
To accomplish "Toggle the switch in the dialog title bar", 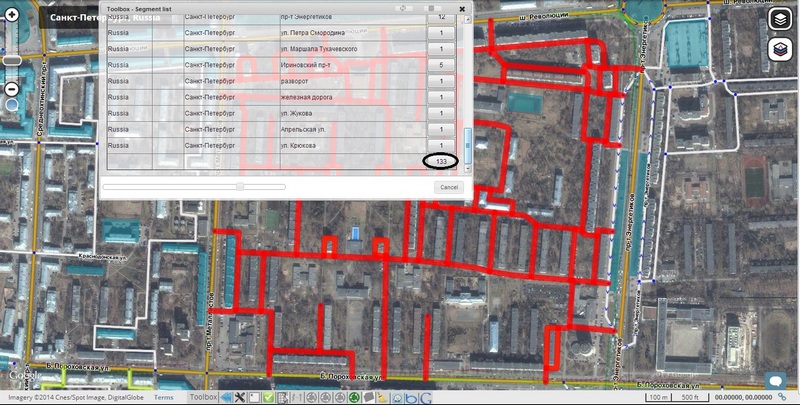I will pos(431,8).
